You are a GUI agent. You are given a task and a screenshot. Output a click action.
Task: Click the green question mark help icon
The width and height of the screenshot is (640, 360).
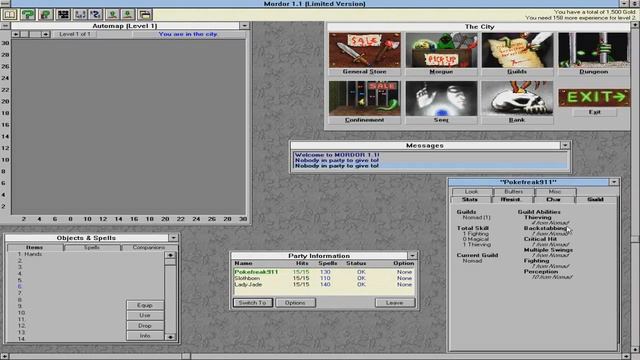coord(28,15)
